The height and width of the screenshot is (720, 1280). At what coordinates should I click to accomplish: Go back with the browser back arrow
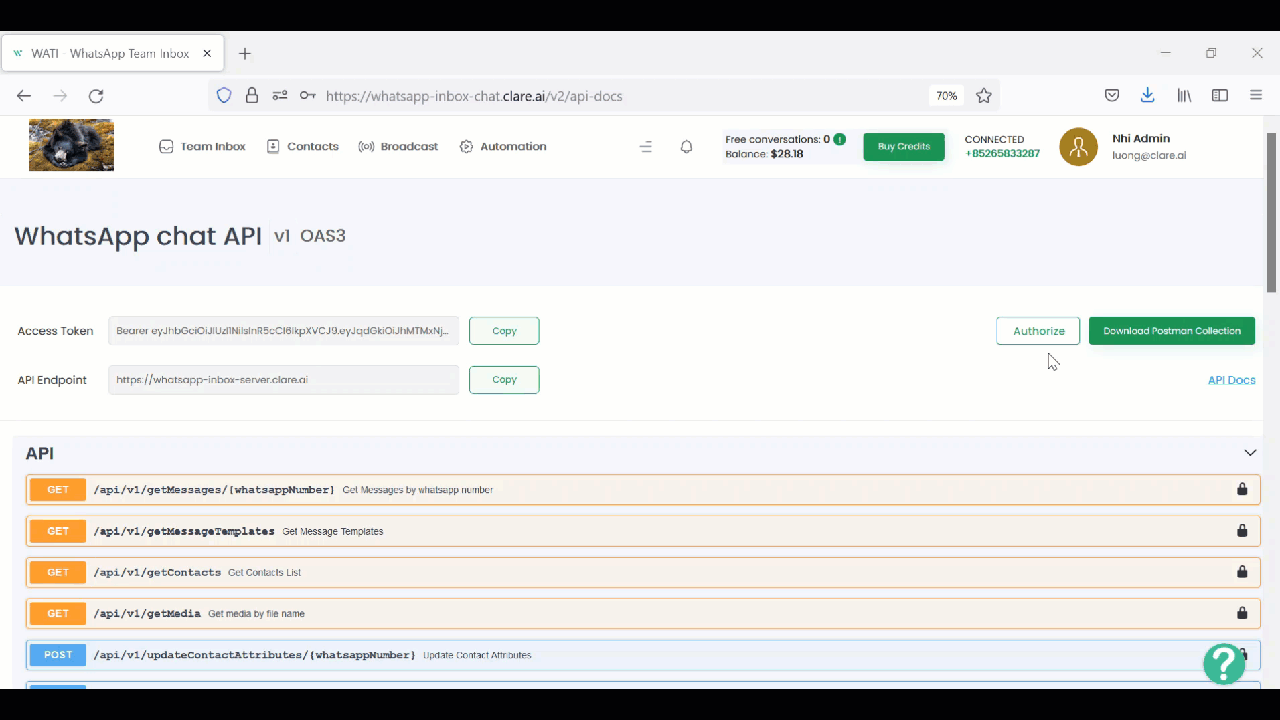[x=24, y=96]
